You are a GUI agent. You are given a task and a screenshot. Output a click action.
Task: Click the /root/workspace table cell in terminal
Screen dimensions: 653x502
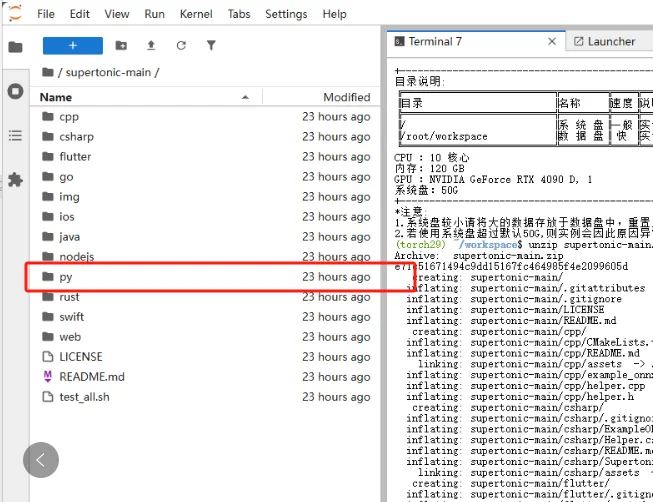443,136
